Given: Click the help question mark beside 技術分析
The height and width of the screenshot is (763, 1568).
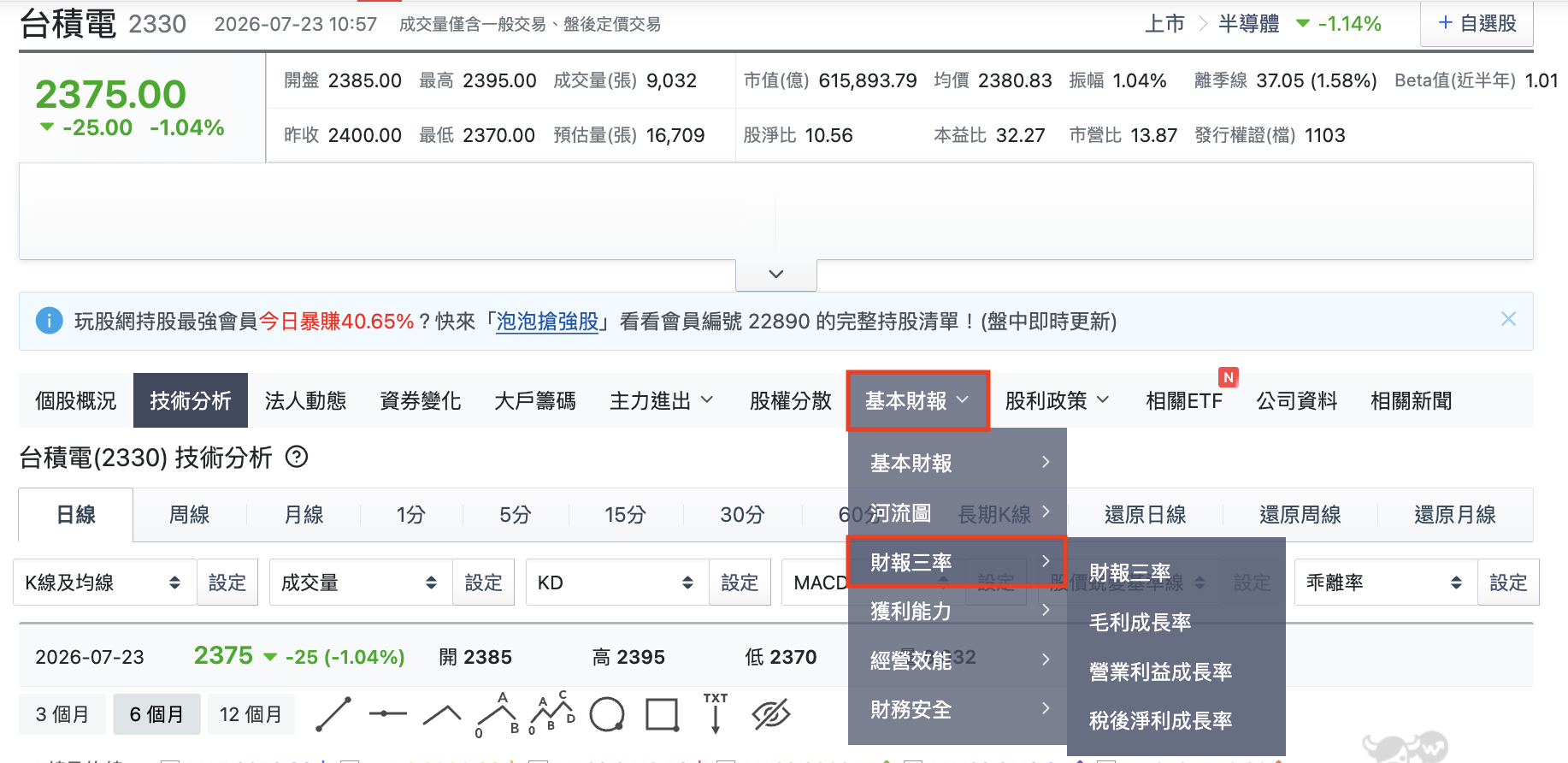Looking at the screenshot, I should [297, 457].
